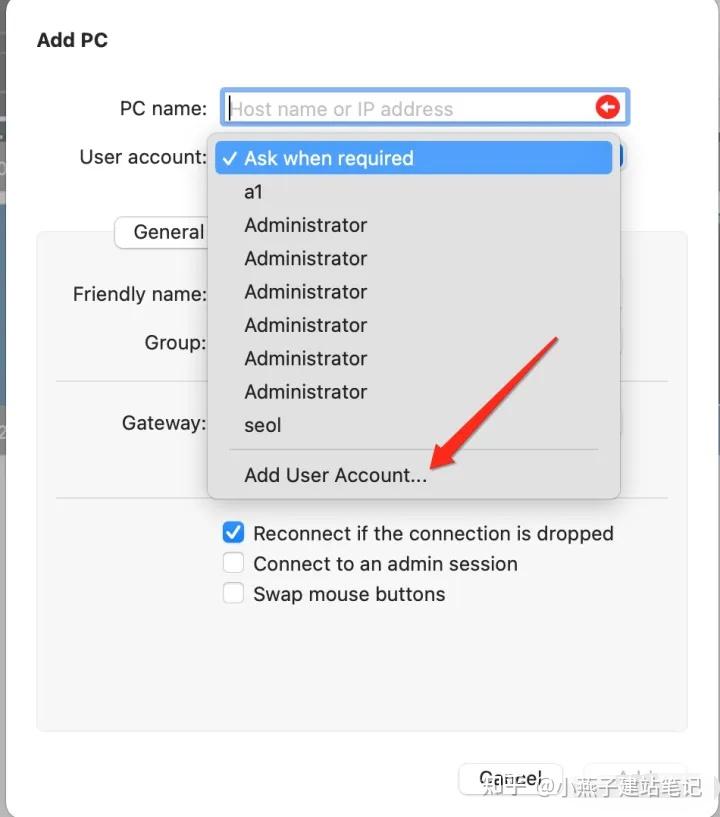Screen dimensions: 720x817
Task: Switch to the General tab
Action: pos(165,232)
